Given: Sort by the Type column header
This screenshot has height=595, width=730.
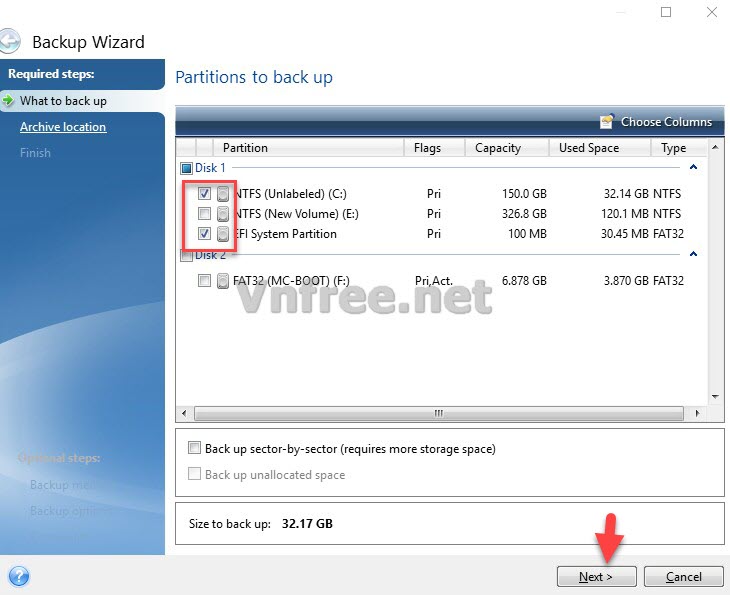Looking at the screenshot, I should click(x=679, y=148).
